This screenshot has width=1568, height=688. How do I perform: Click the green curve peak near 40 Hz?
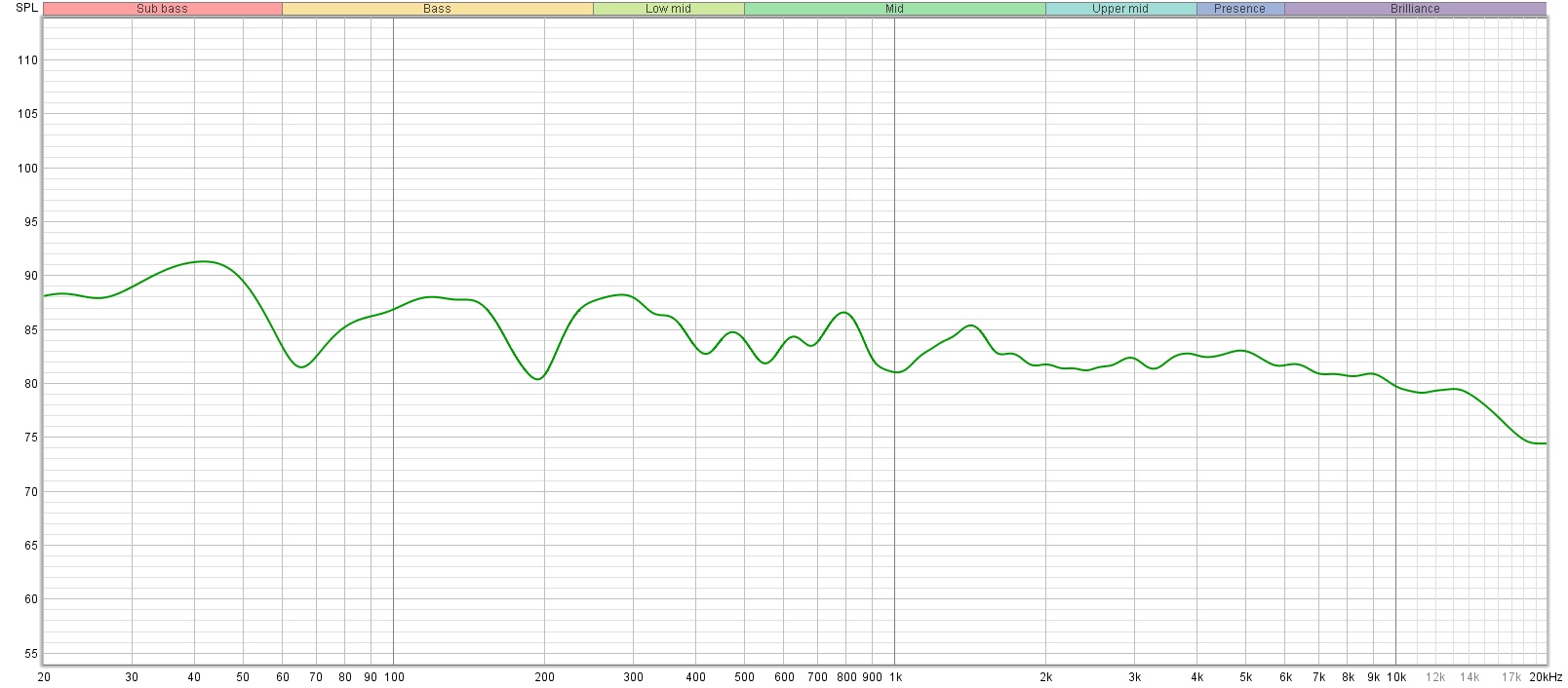click(201, 261)
